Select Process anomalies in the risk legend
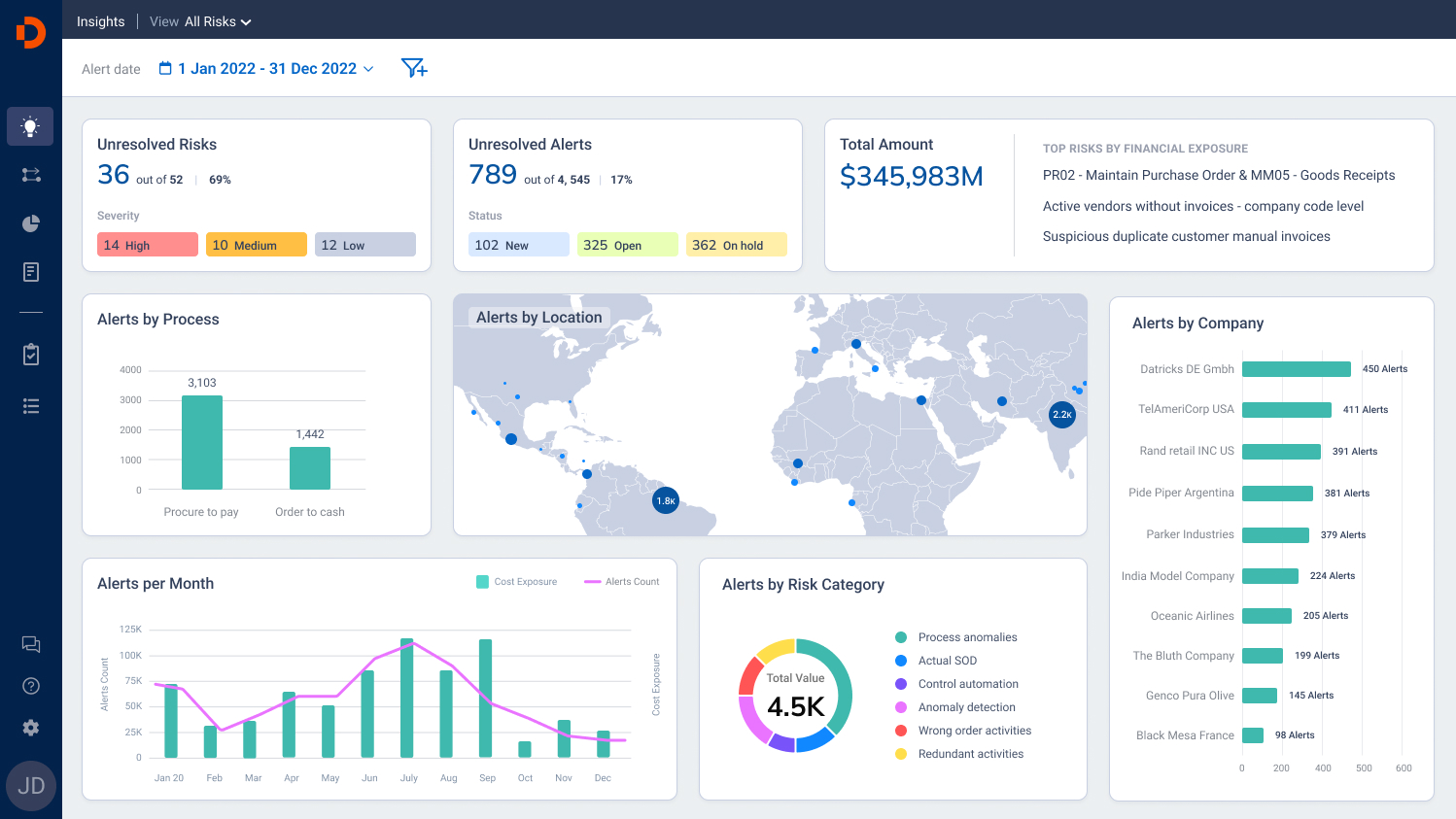 coord(956,637)
